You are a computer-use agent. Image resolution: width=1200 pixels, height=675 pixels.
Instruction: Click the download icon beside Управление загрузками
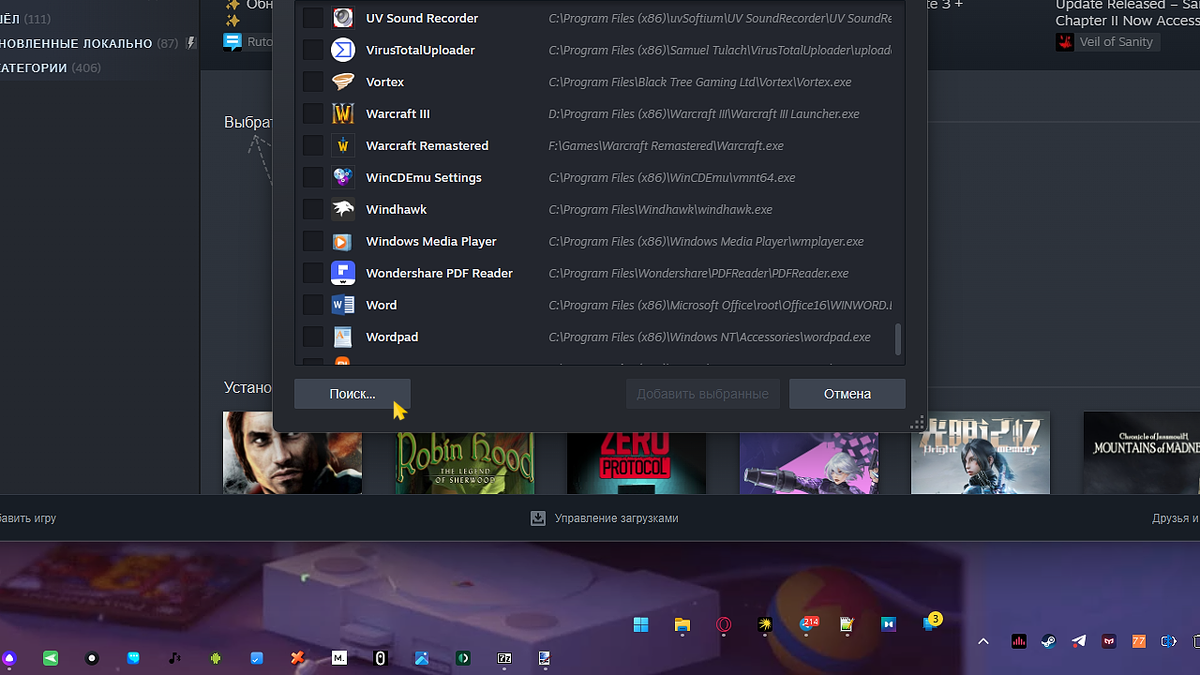pos(538,518)
